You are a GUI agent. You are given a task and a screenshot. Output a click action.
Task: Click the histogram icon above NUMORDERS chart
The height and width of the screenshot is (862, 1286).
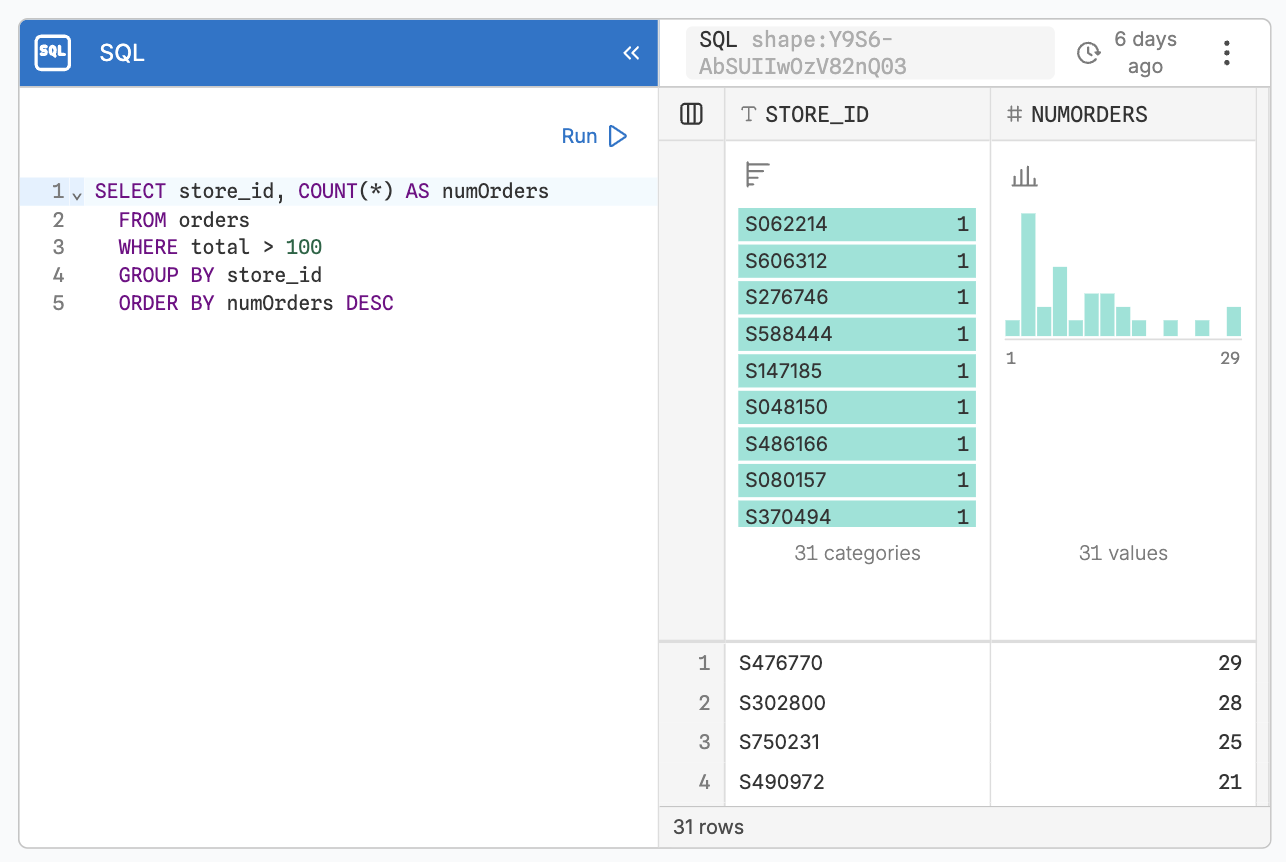[x=1024, y=177]
